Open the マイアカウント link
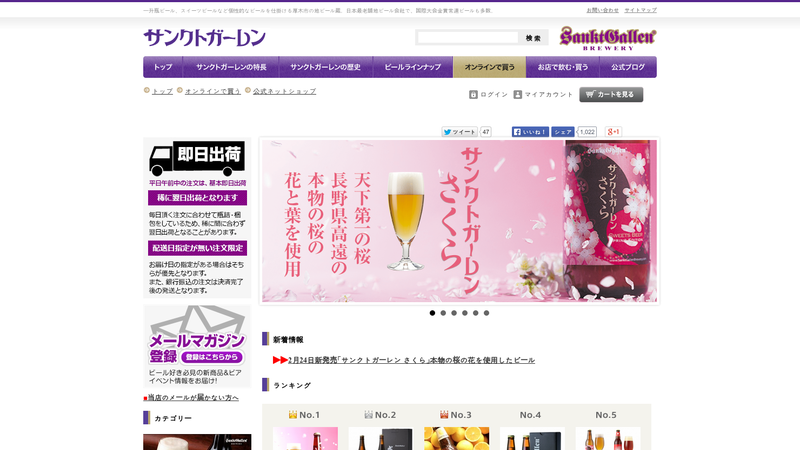The height and width of the screenshot is (450, 800). pyautogui.click(x=549, y=94)
